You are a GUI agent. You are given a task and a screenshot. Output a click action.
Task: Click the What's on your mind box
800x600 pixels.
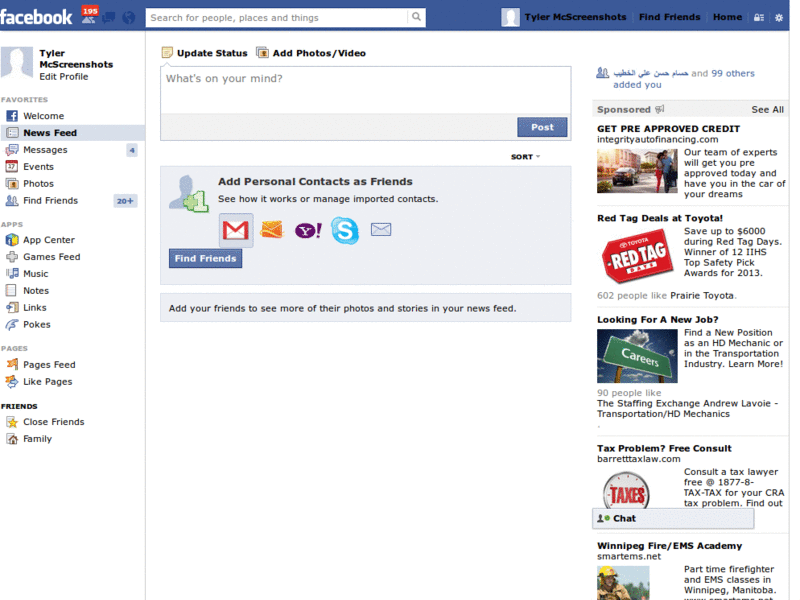365,90
